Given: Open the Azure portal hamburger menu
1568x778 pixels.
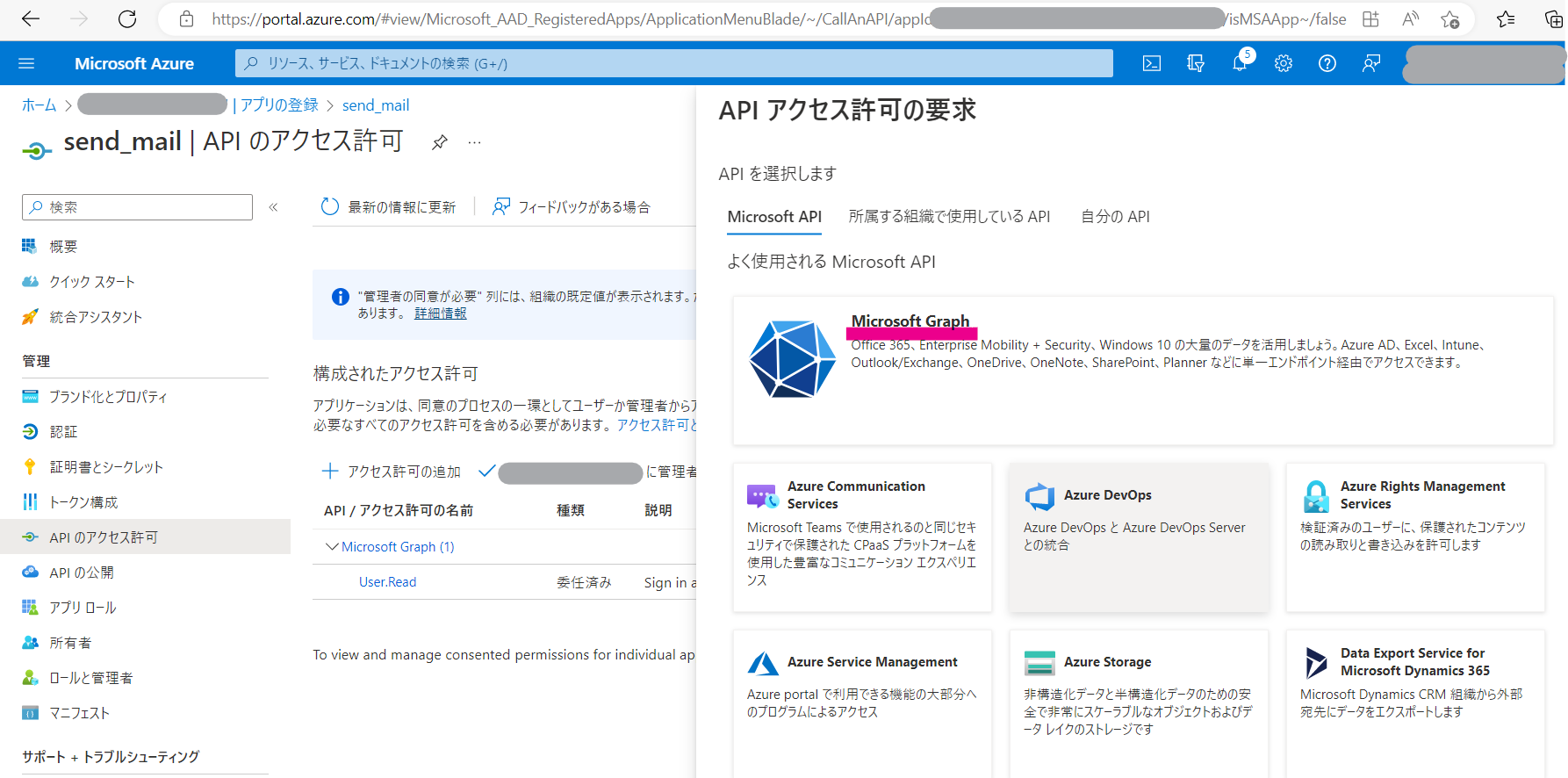Looking at the screenshot, I should 26,63.
